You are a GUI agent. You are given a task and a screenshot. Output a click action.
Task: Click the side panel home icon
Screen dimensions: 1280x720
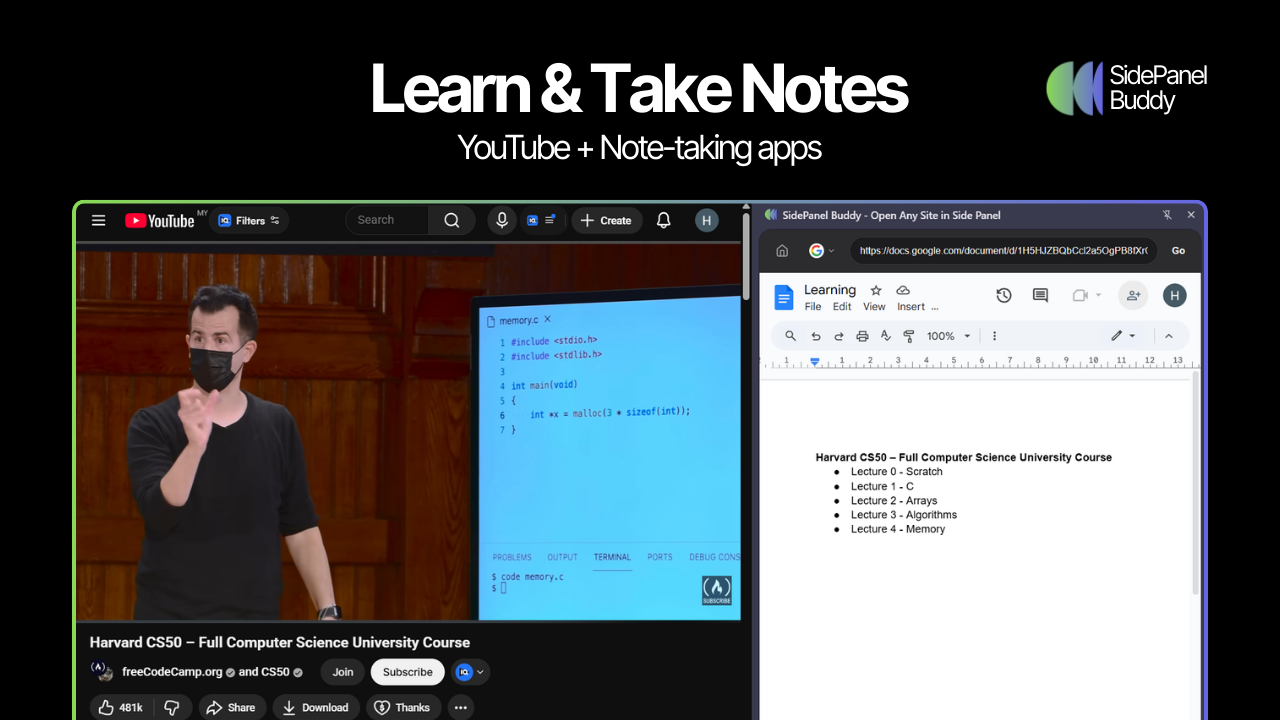782,251
